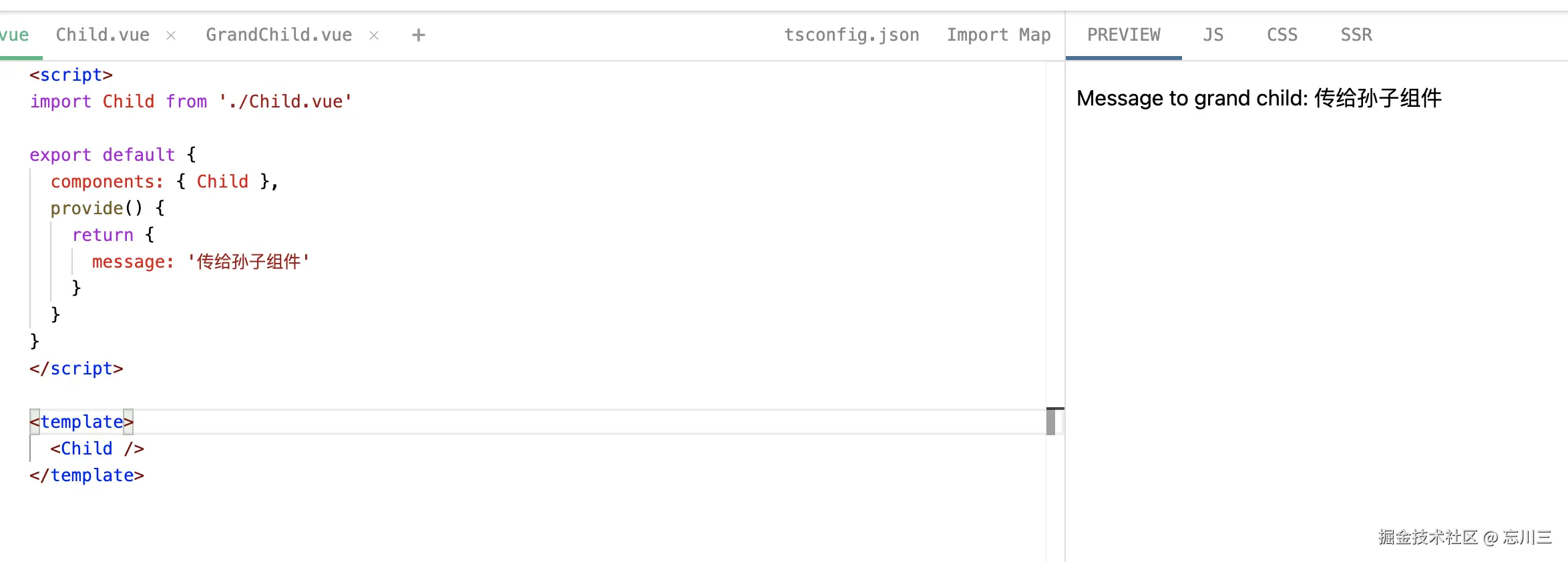Click the Child self-closing tag in template
The height and width of the screenshot is (562, 1568).
(x=97, y=449)
